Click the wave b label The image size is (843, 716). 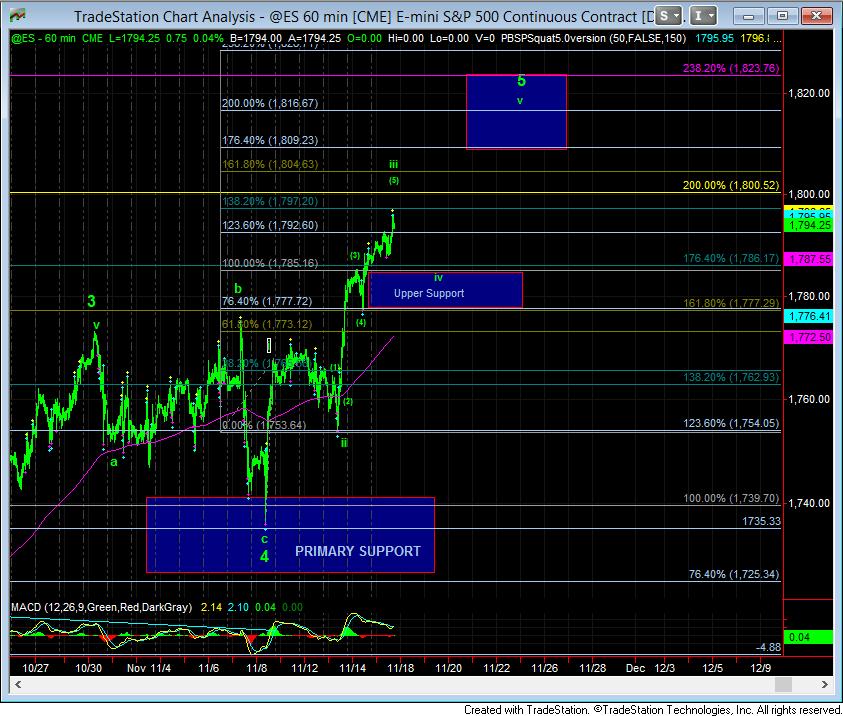[x=238, y=288]
